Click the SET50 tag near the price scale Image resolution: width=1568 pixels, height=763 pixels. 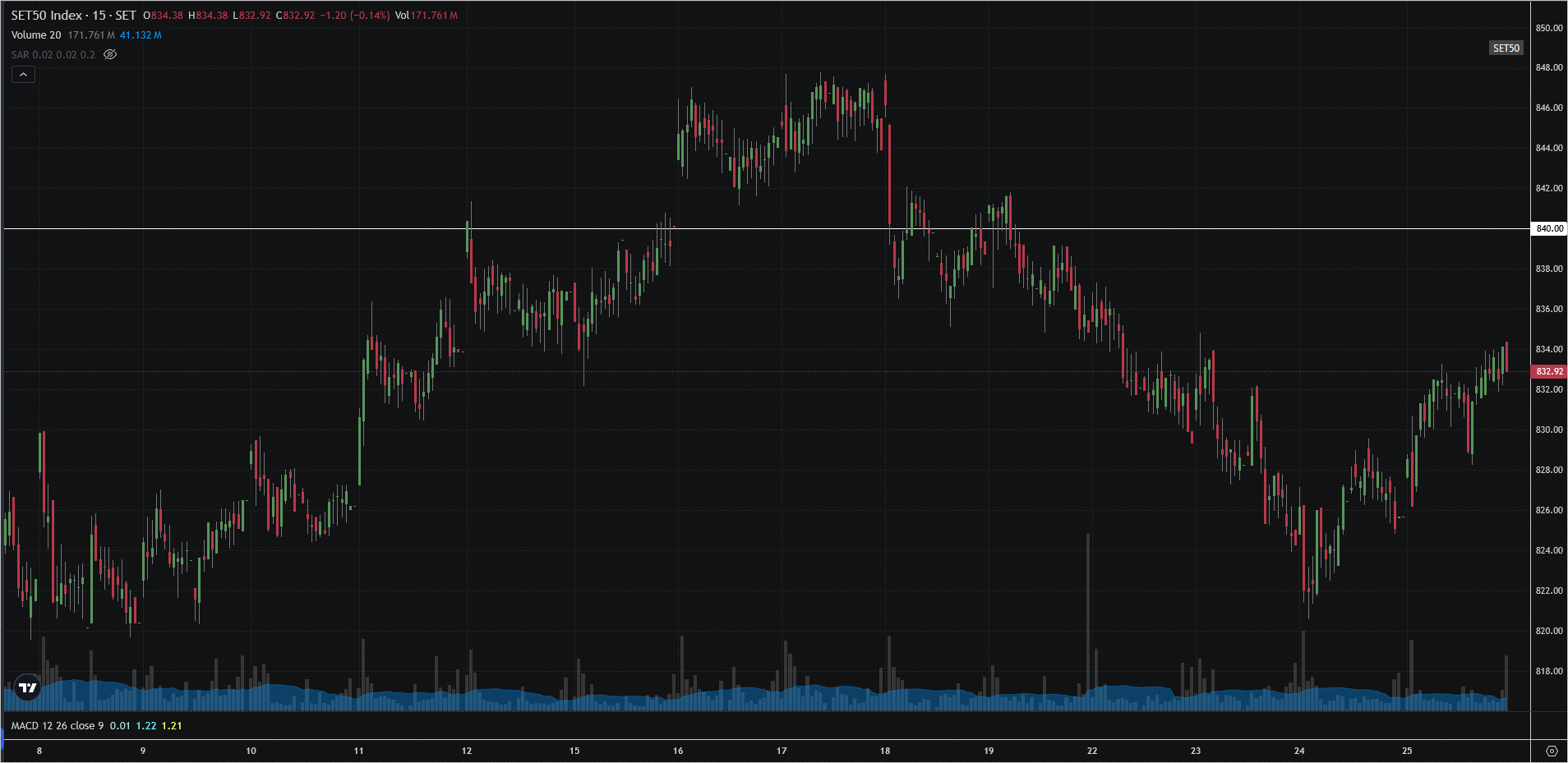(1506, 48)
